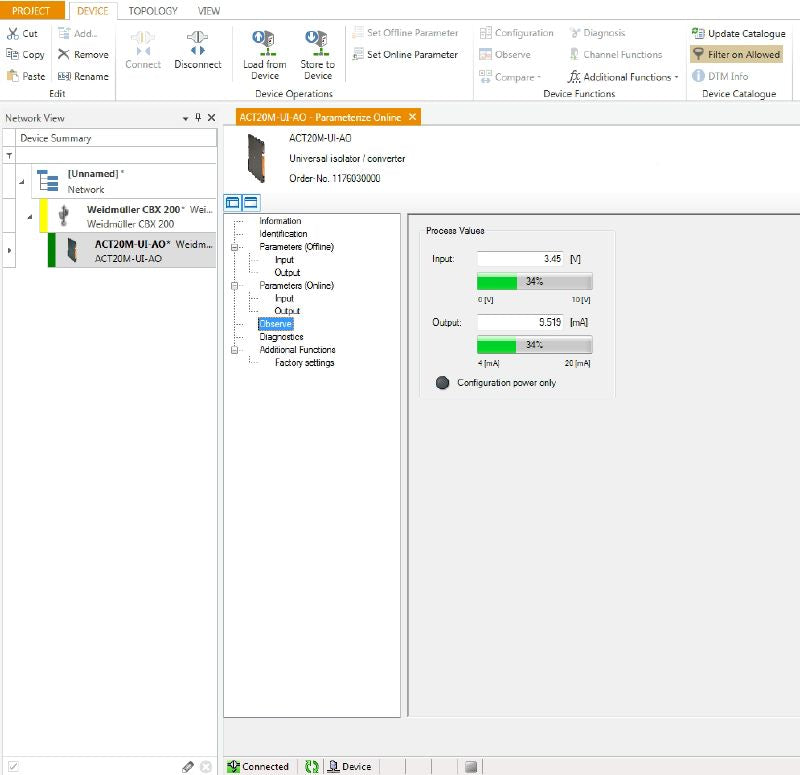The image size is (800, 775).
Task: Click the green refresh icon in status bar
Action: (312, 766)
